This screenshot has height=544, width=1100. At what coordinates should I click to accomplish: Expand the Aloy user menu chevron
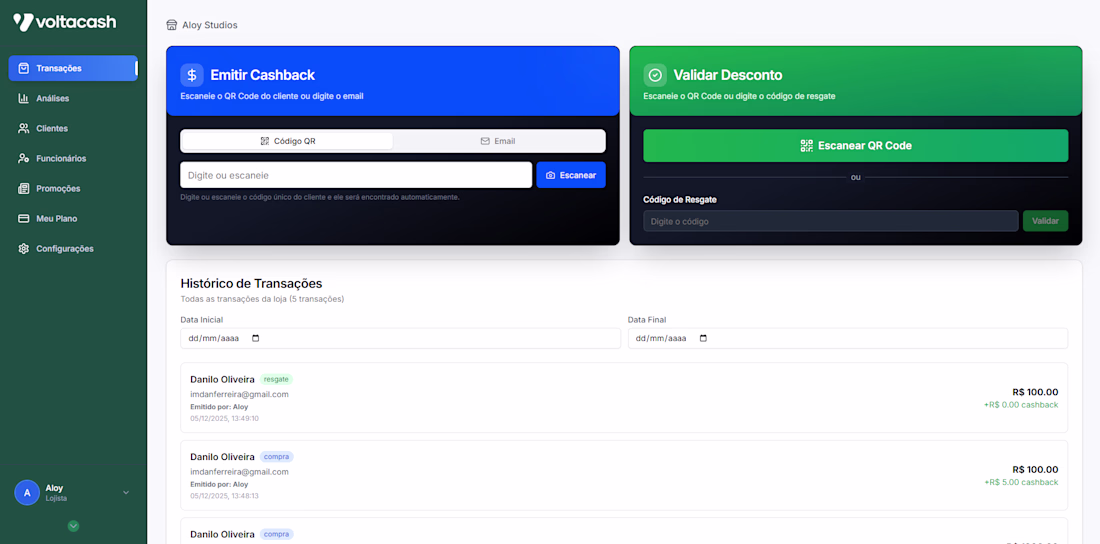tap(126, 493)
